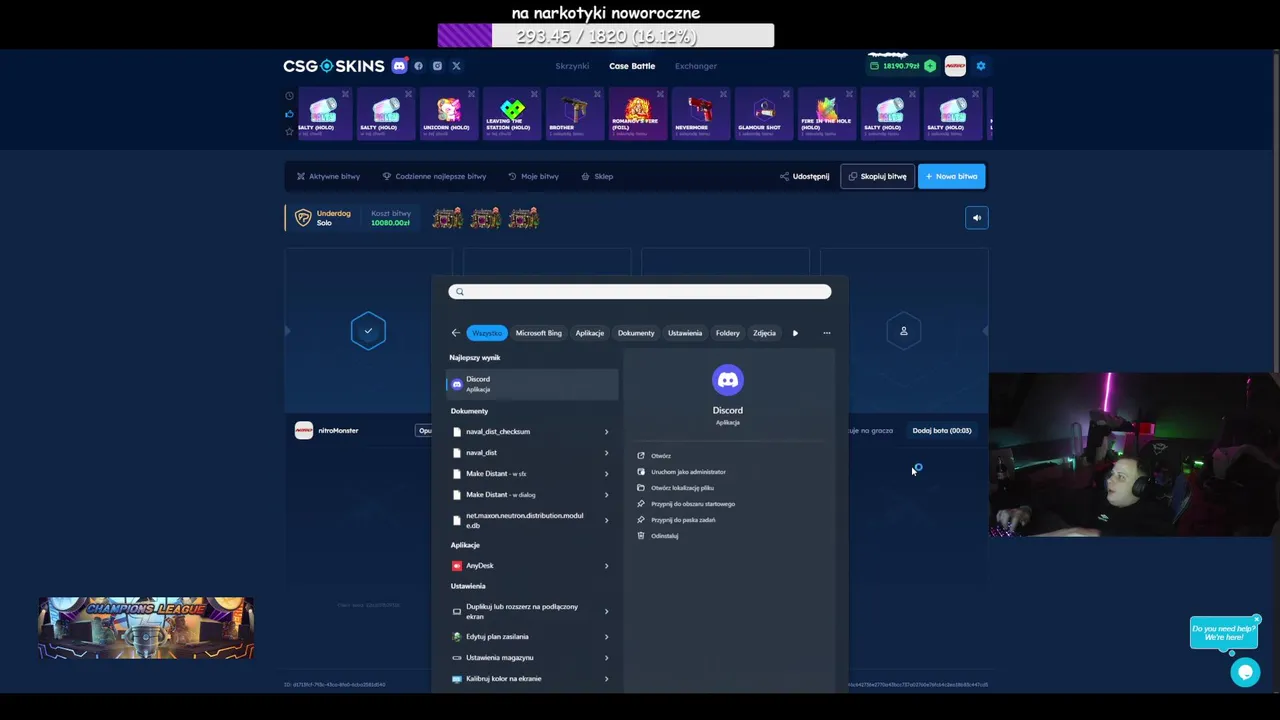This screenshot has width=1280, height=720.
Task: Expand the net.maxon.neutron.distribution.module.db chevron
Action: [x=606, y=520]
